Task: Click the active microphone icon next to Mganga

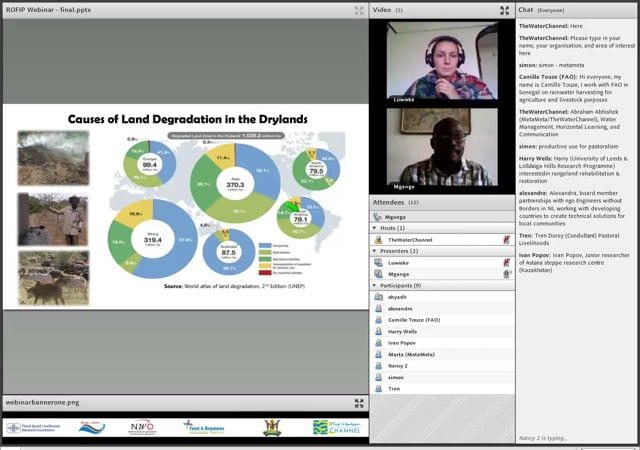Action: 507,274
